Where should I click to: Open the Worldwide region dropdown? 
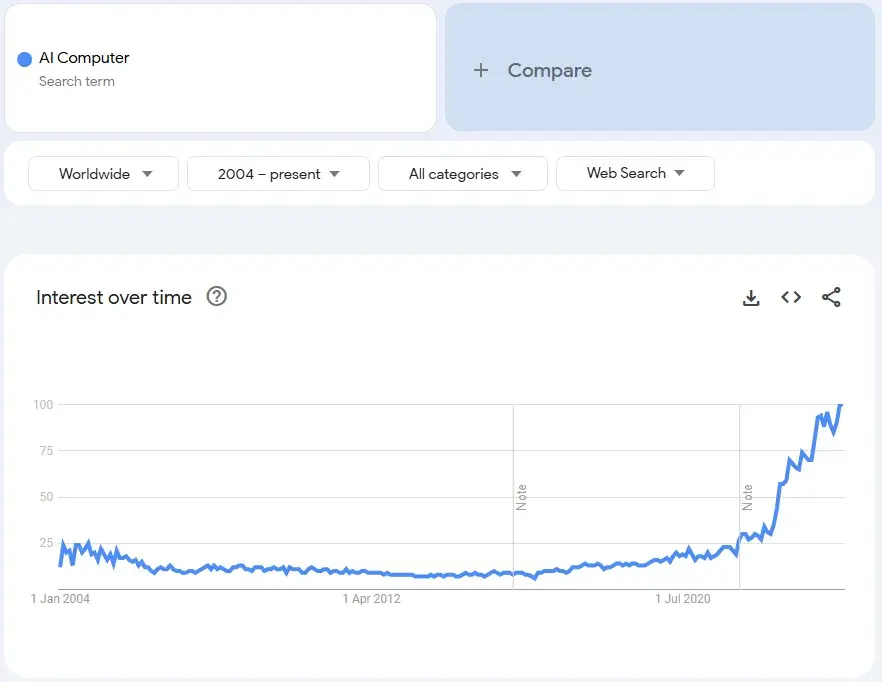(104, 174)
